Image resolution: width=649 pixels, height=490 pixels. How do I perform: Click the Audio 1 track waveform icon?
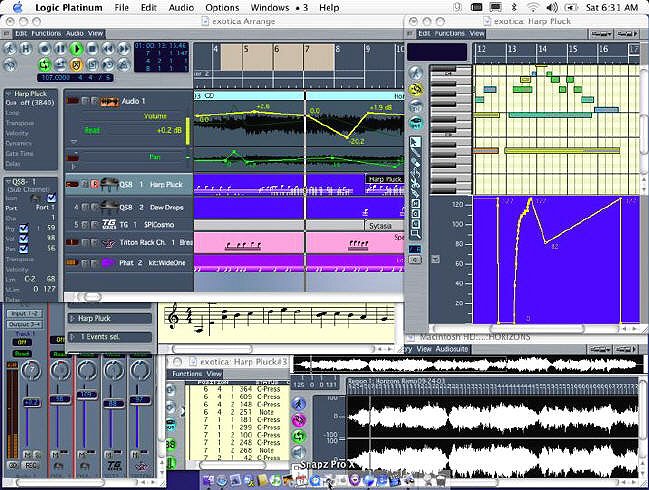[109, 101]
